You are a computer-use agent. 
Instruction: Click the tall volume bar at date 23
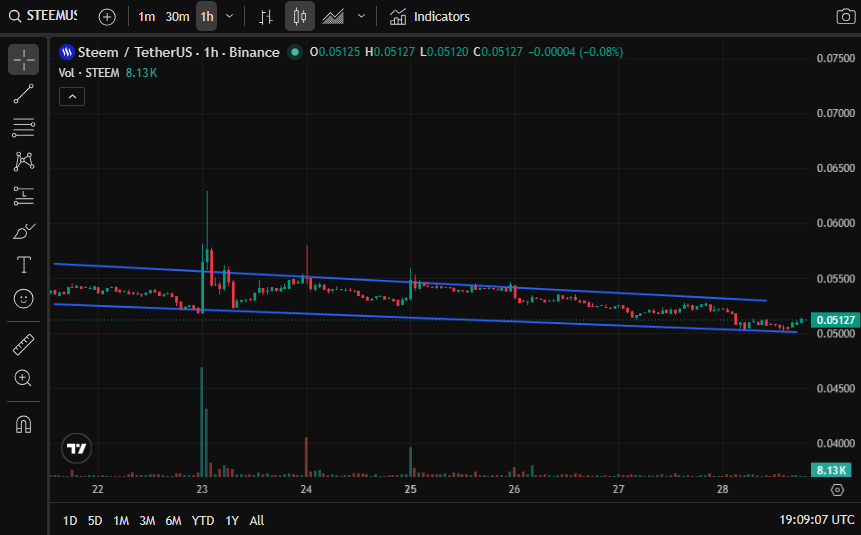pyautogui.click(x=202, y=421)
